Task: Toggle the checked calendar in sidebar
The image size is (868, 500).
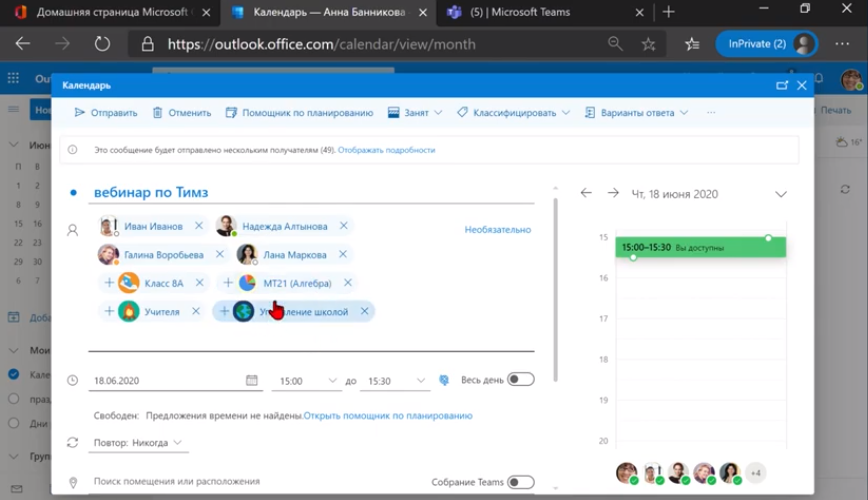Action: (14, 374)
